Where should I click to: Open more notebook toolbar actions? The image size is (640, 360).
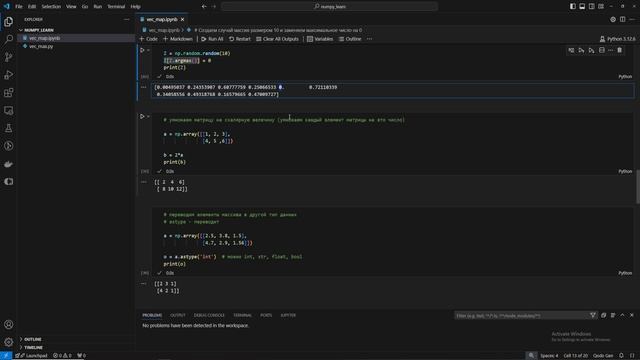coord(369,39)
